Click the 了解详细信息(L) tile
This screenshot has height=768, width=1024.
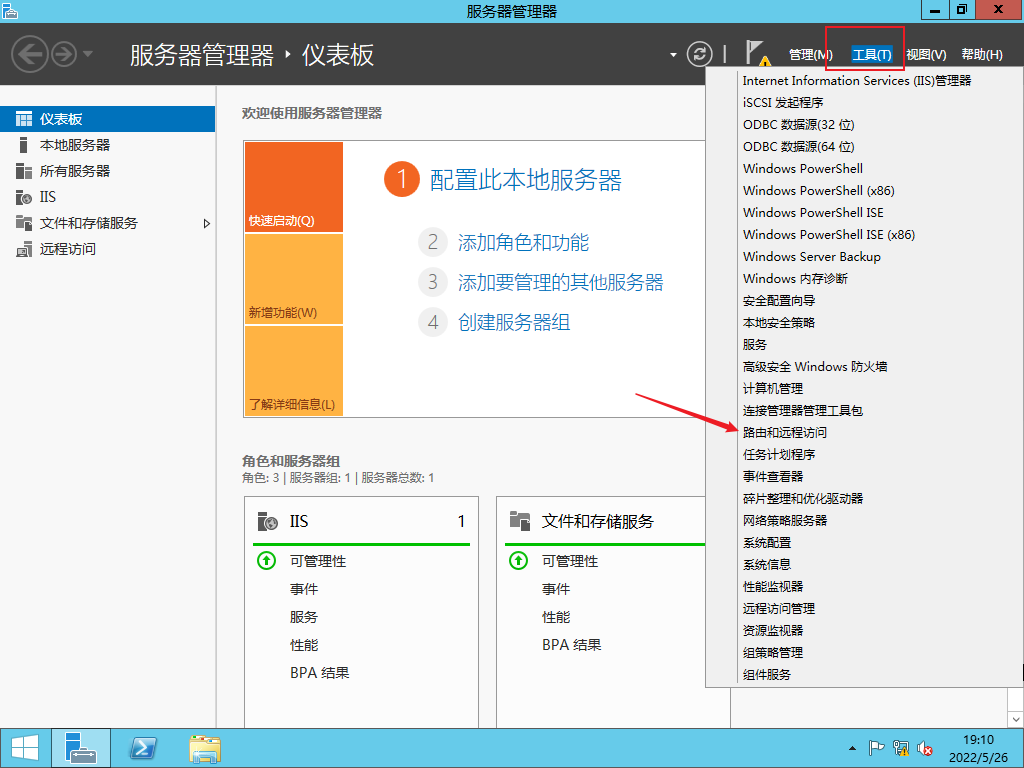coord(294,370)
